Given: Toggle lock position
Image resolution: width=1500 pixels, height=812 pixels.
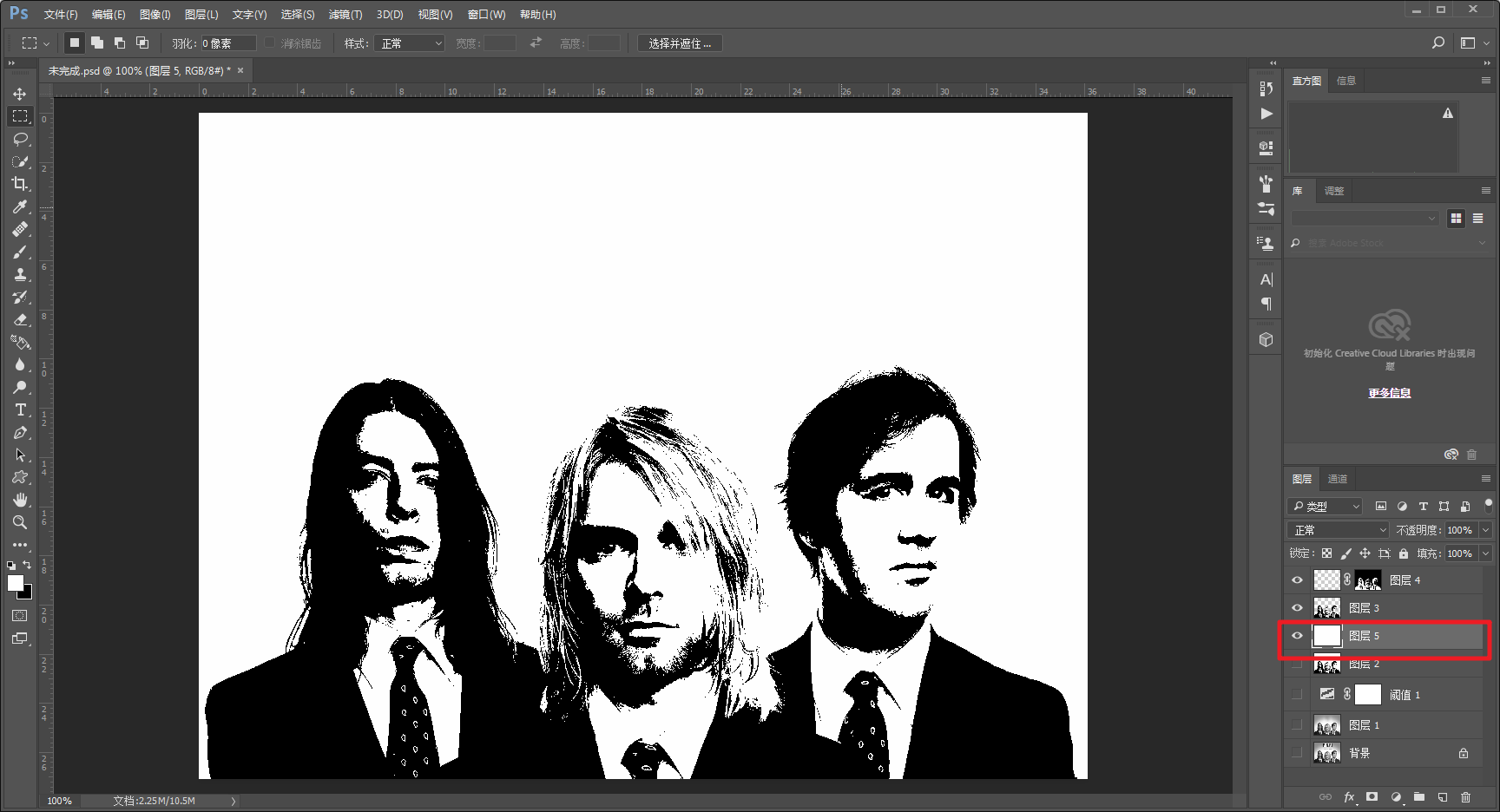Looking at the screenshot, I should (1365, 553).
